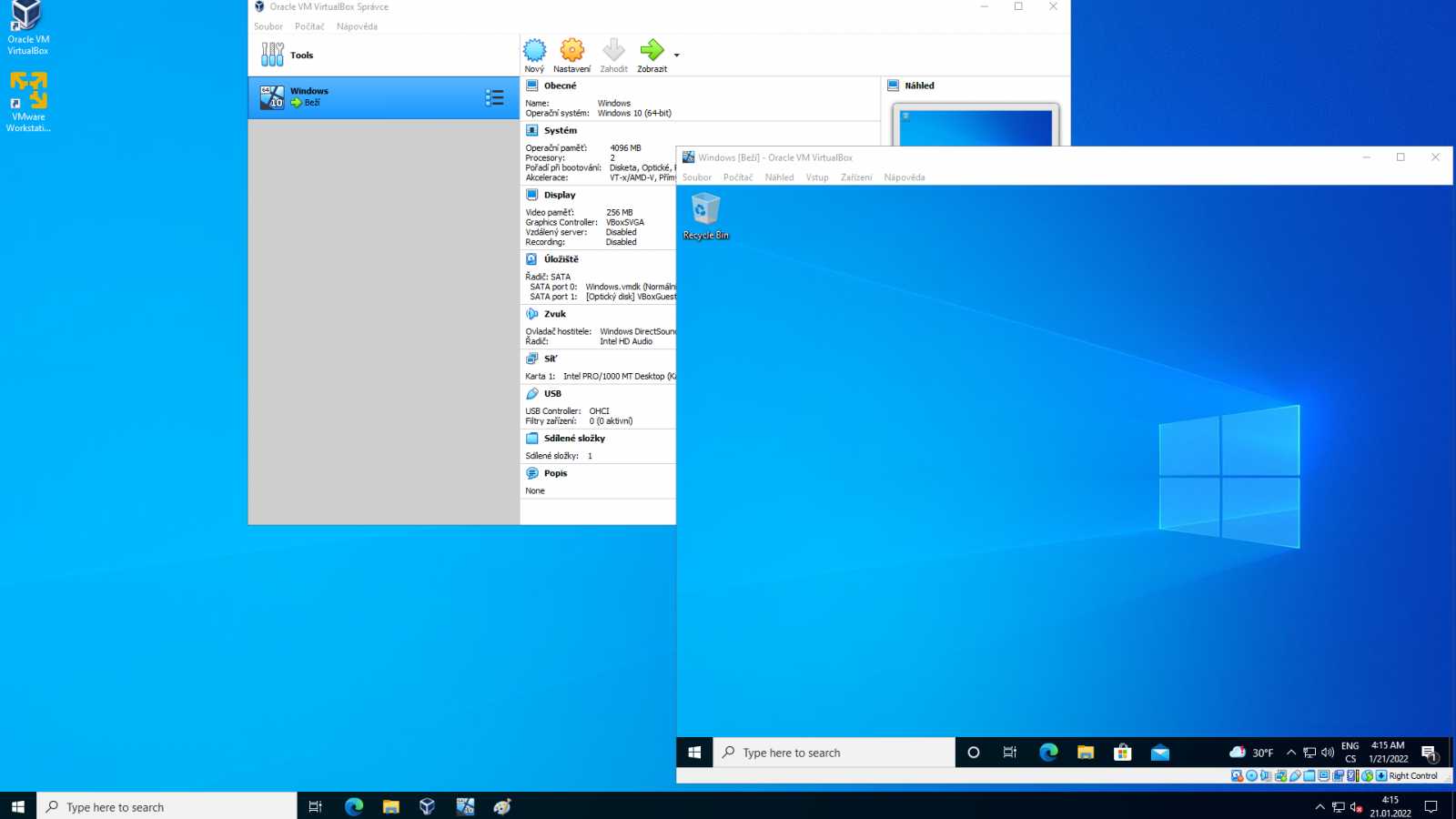Open Nápověda menu in the running VM window

pyautogui.click(x=905, y=177)
